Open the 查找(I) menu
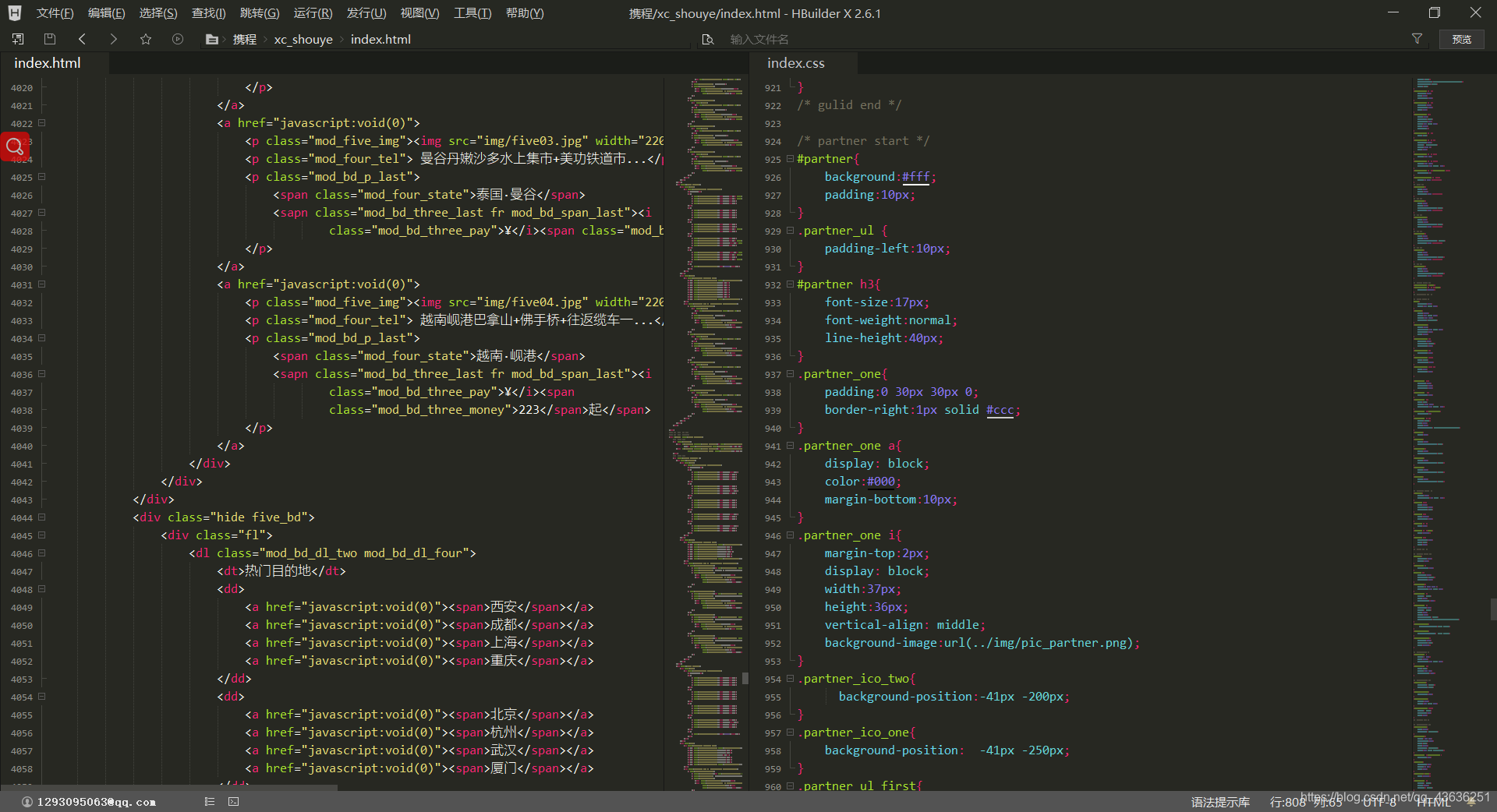1497x812 pixels. tap(208, 13)
